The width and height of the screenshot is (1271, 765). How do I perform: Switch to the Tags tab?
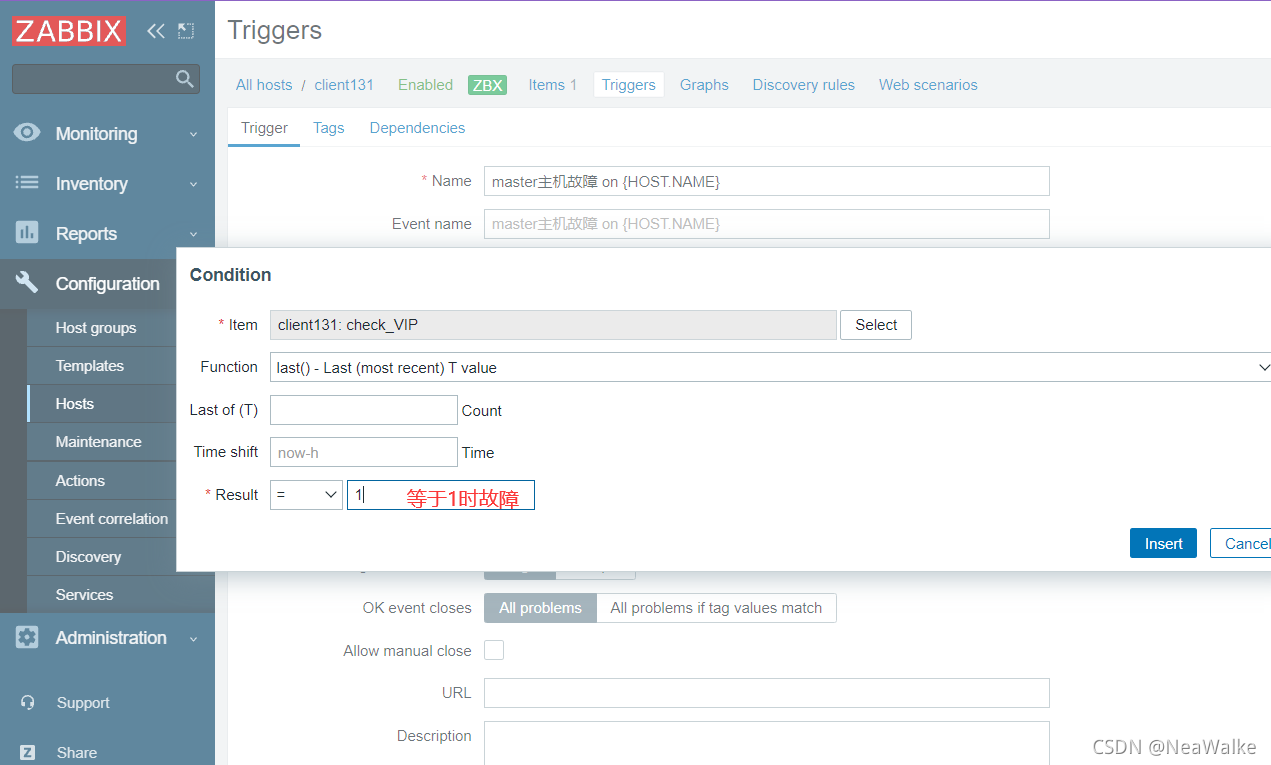click(x=328, y=128)
